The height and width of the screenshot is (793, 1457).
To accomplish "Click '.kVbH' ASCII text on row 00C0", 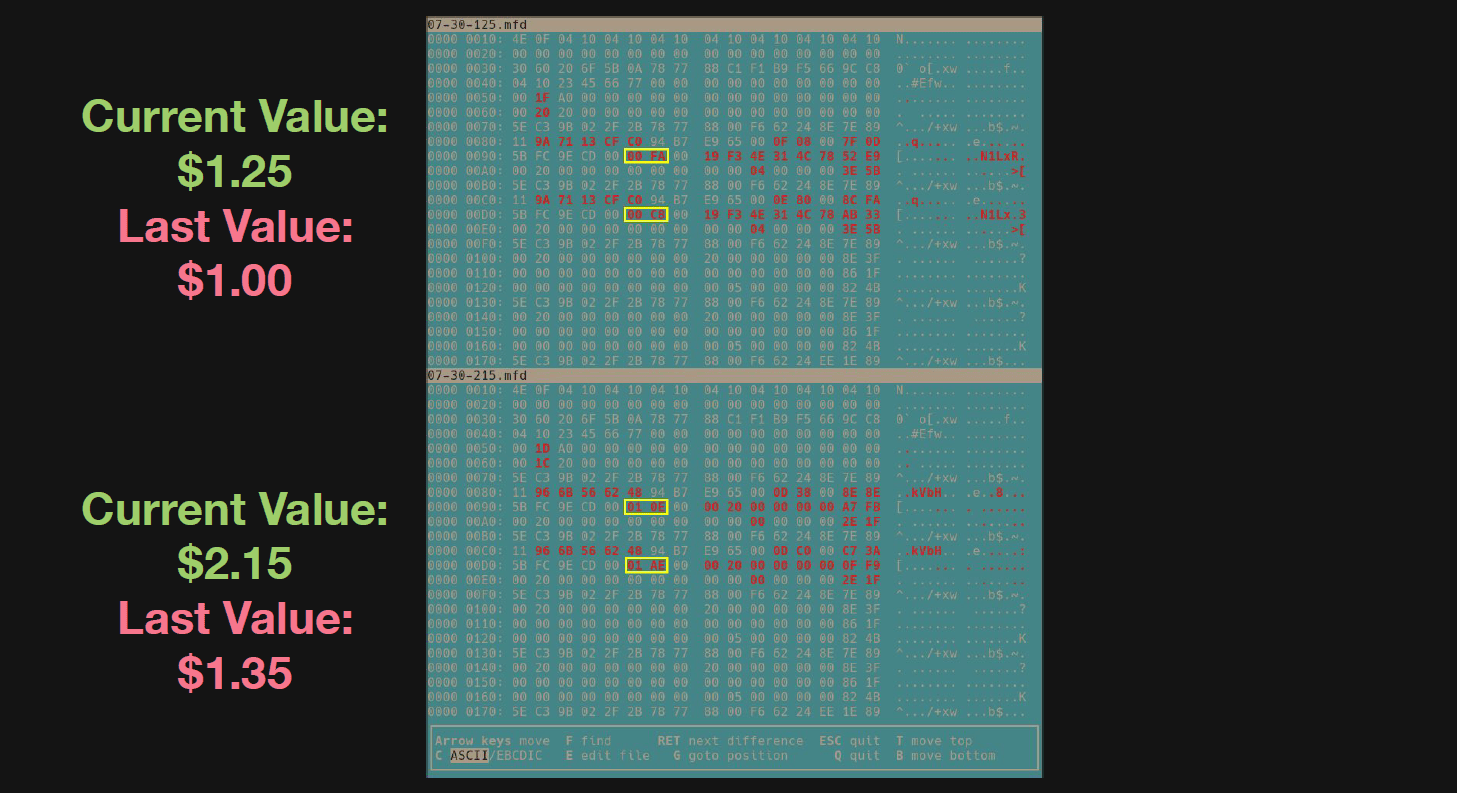I will [922, 550].
